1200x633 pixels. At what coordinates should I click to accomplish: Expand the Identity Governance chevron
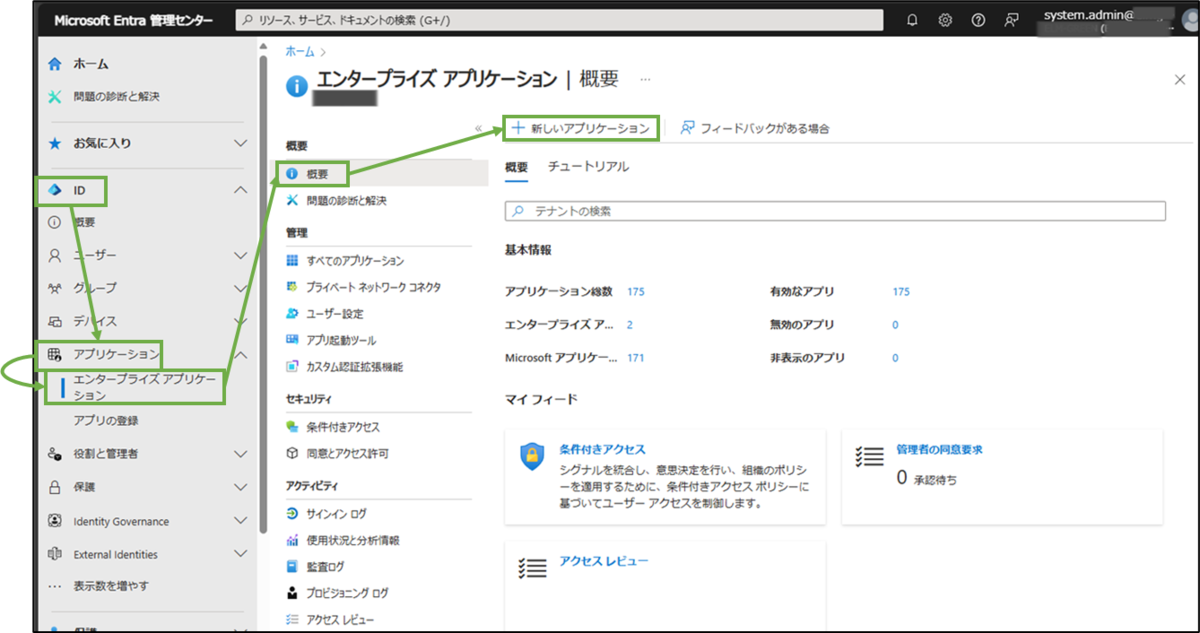coord(240,521)
